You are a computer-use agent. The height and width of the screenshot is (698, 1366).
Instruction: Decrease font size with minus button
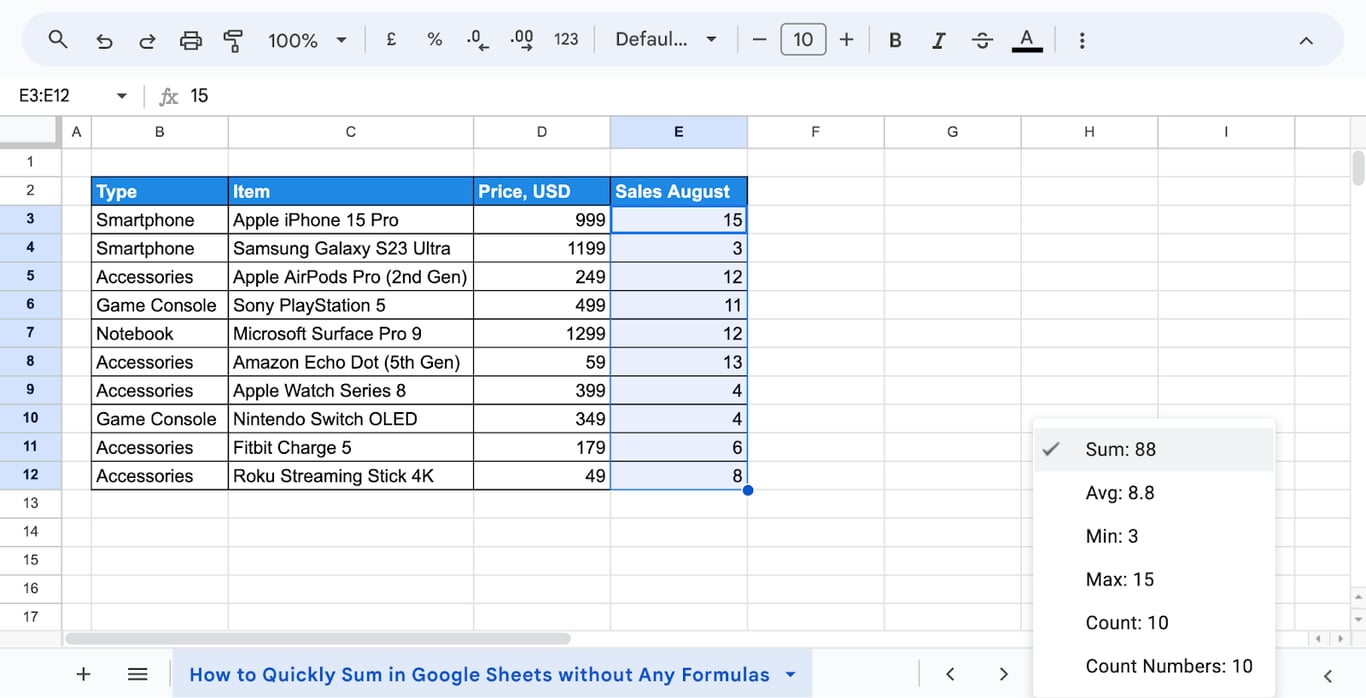coord(759,40)
